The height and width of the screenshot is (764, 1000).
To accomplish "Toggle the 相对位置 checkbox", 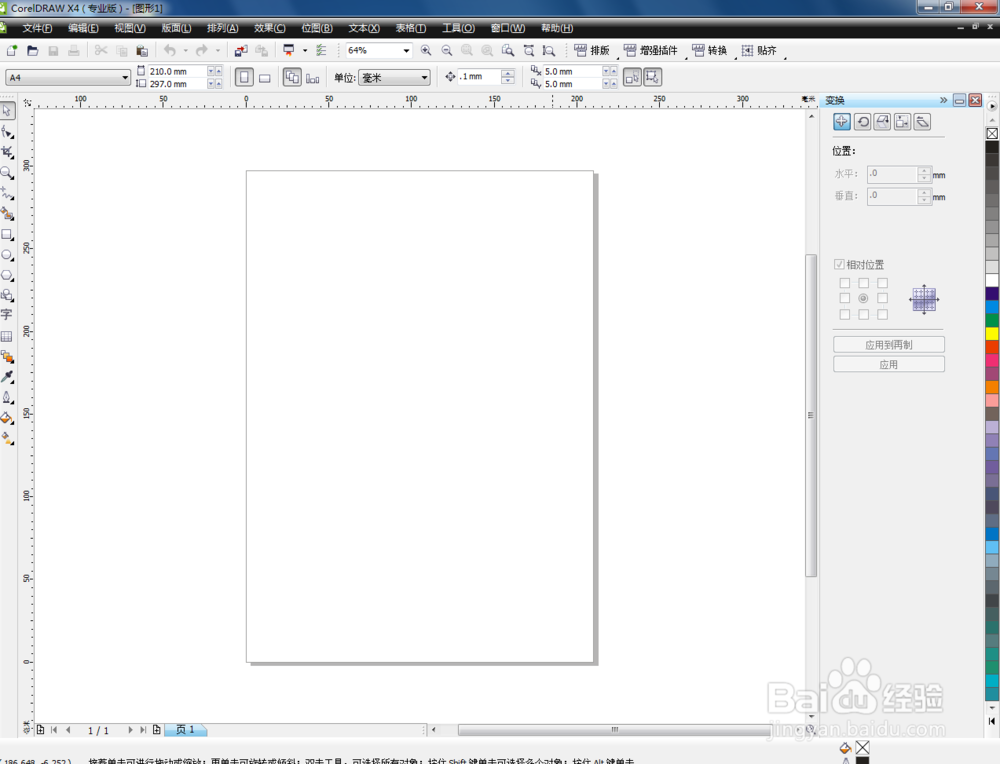I will coord(839,264).
